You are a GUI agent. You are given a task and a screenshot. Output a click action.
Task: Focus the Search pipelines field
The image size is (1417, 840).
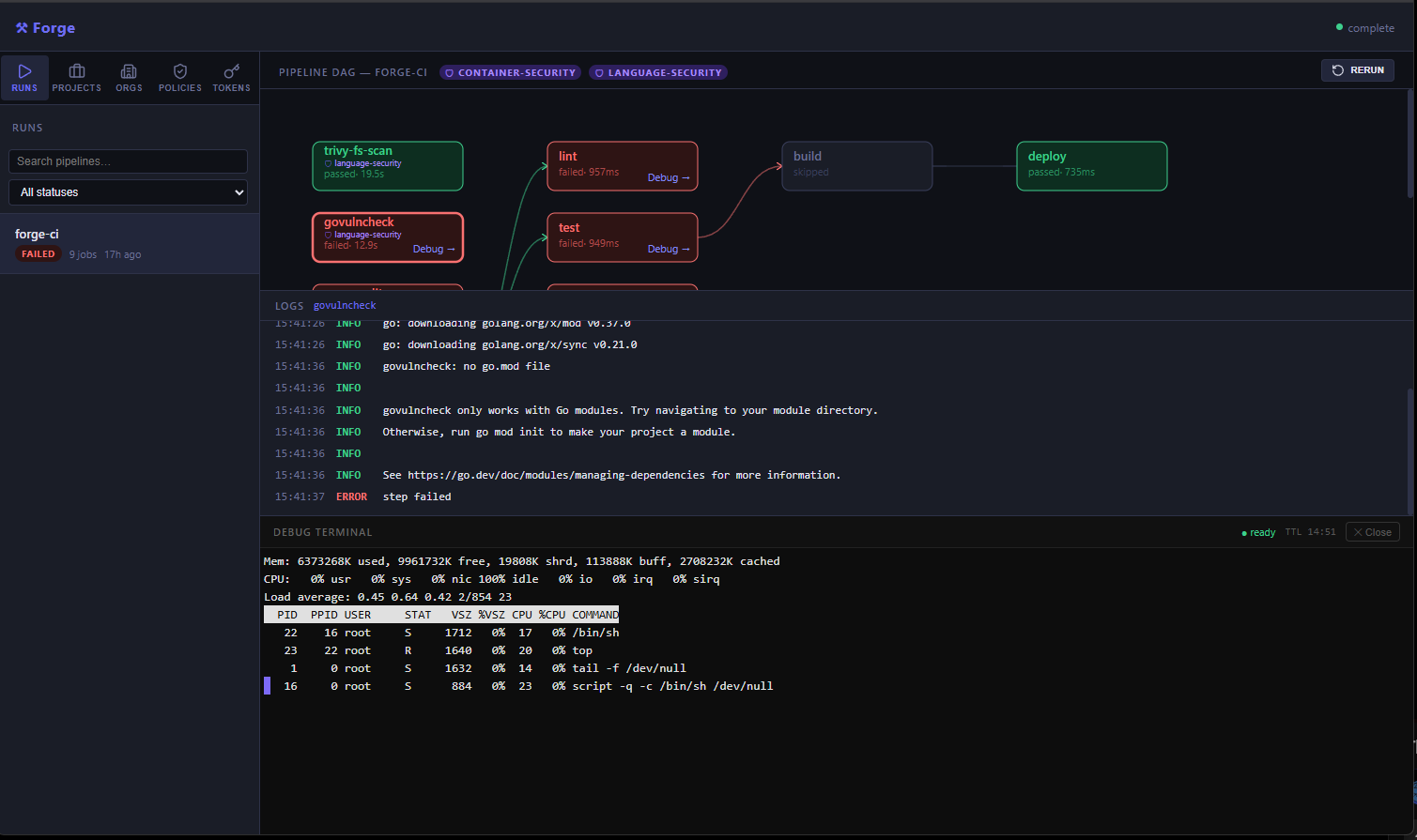point(129,161)
